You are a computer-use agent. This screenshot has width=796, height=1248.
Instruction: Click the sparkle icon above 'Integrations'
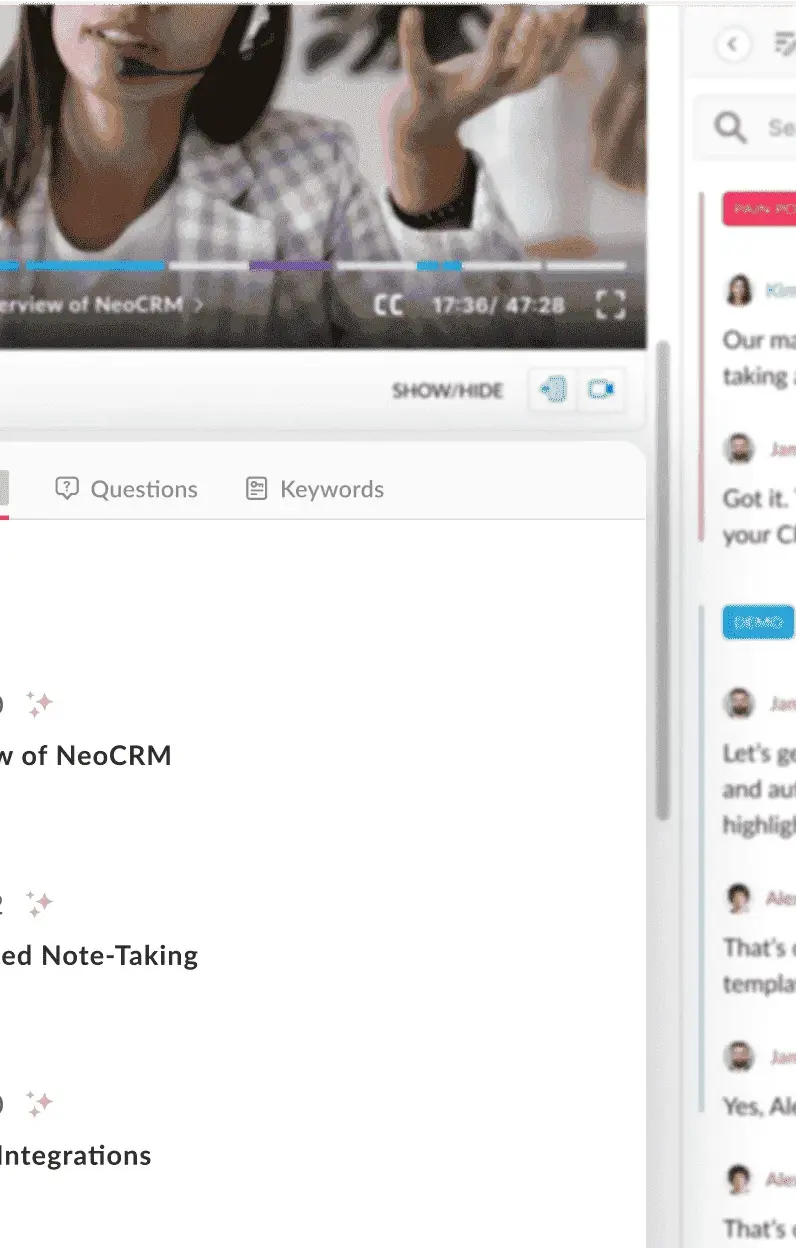tap(39, 1105)
